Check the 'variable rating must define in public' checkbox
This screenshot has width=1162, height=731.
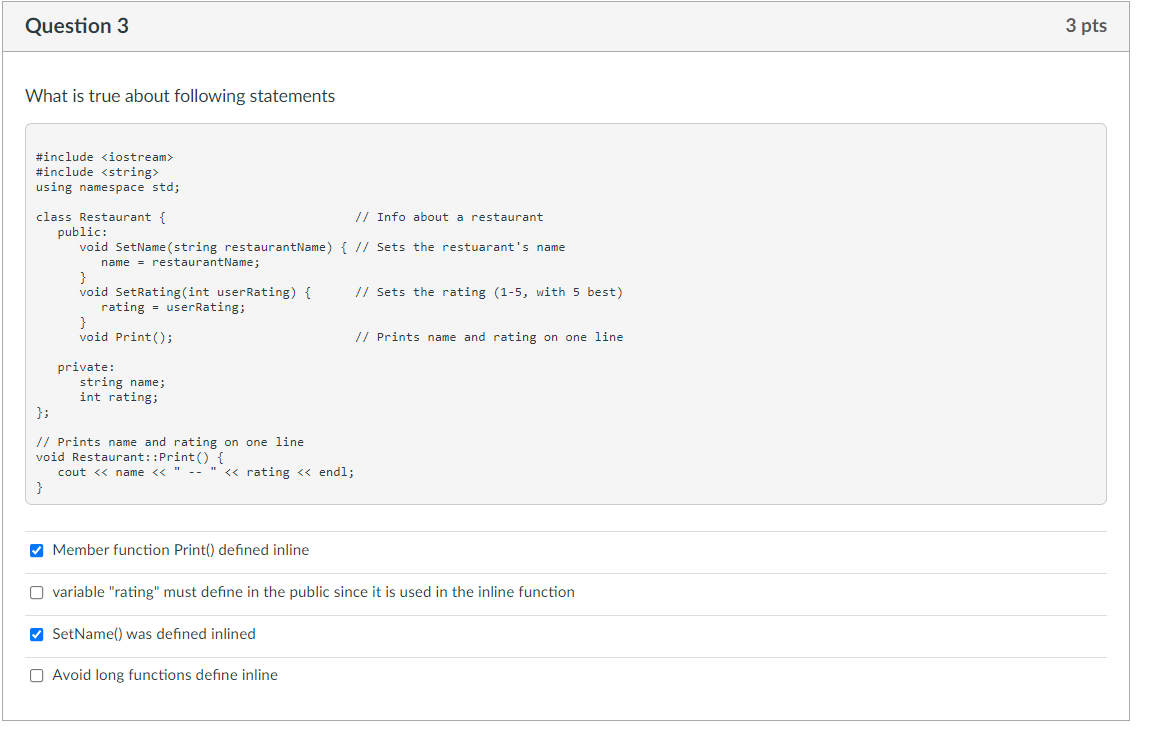coord(36,592)
